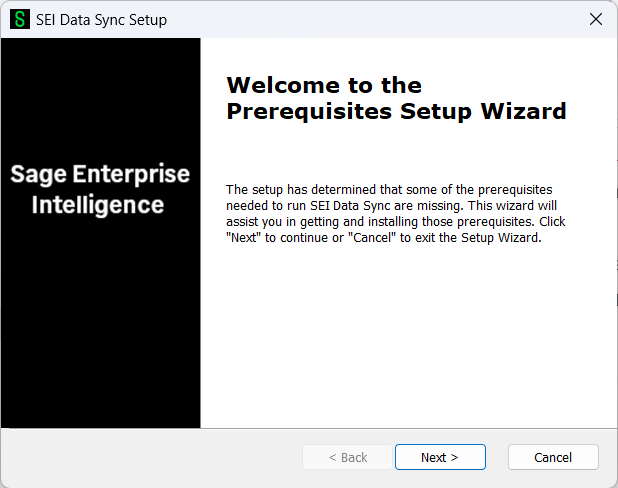This screenshot has width=618, height=488.
Task: Close the SEI Data Sync Setup window
Action: pyautogui.click(x=596, y=19)
